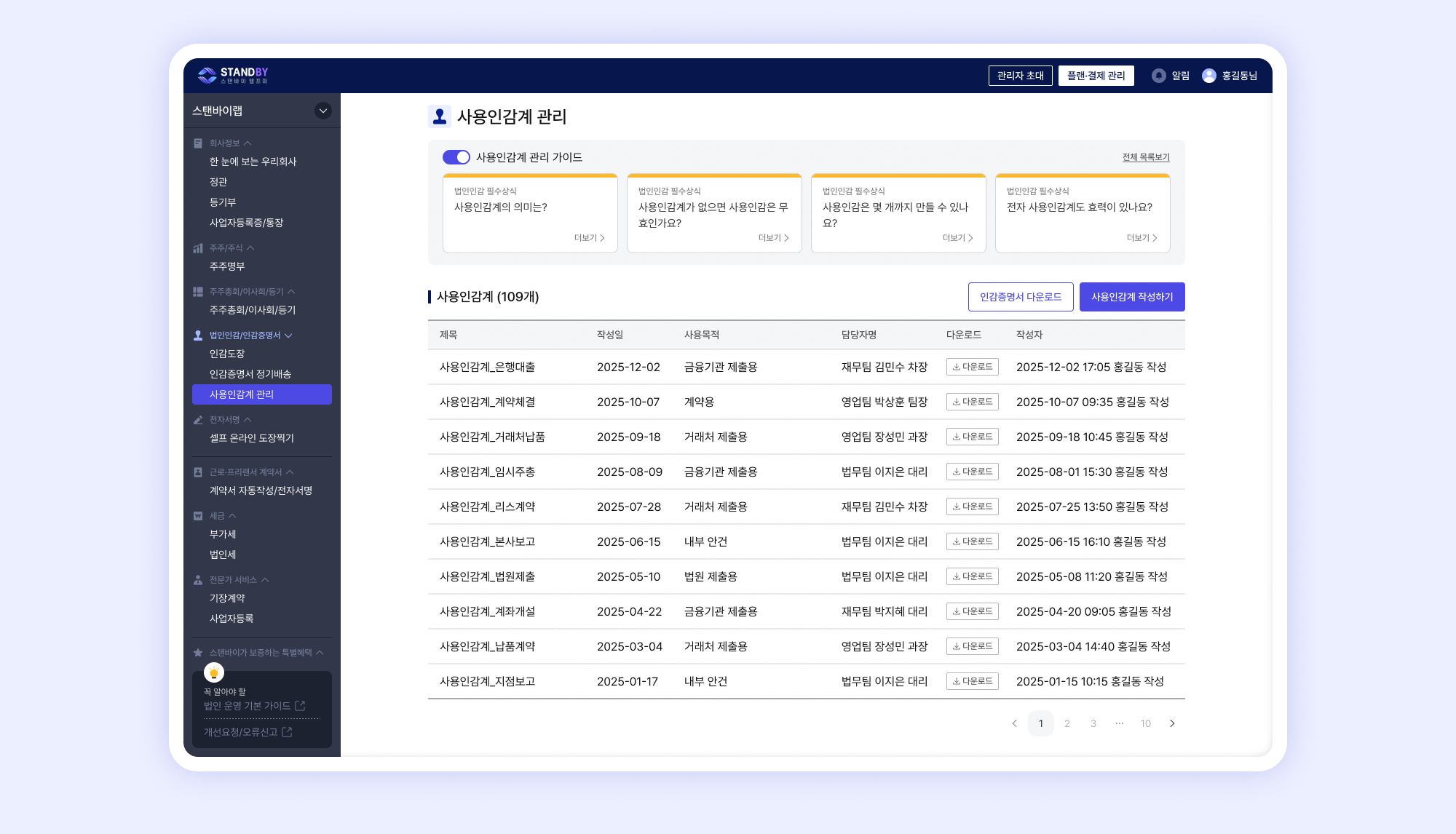Click the user profile avatar icon
Screen dimensions: 1456x834
[1209, 76]
